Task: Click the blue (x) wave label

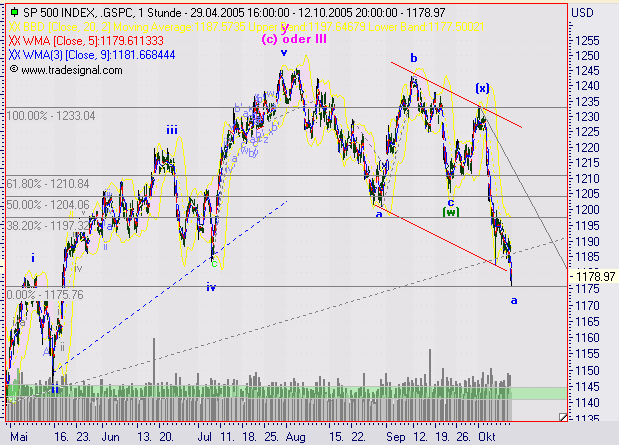Action: click(x=482, y=88)
